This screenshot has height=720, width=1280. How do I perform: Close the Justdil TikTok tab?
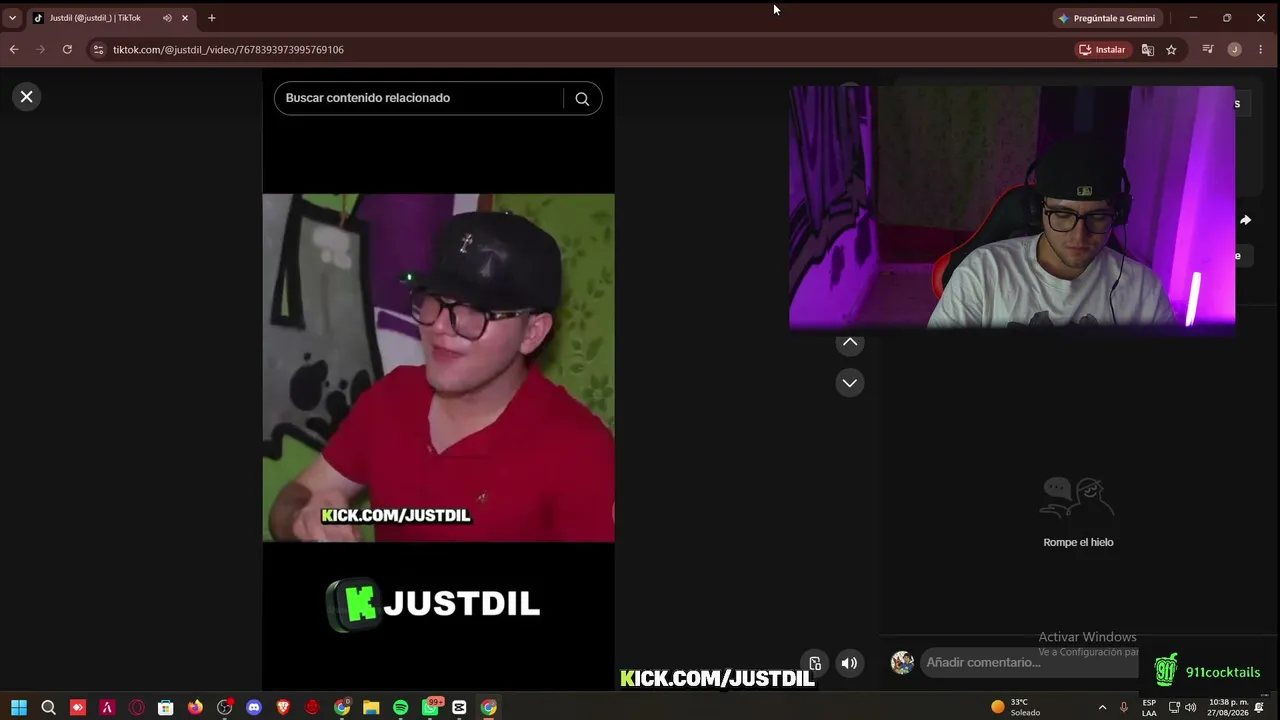coord(185,18)
